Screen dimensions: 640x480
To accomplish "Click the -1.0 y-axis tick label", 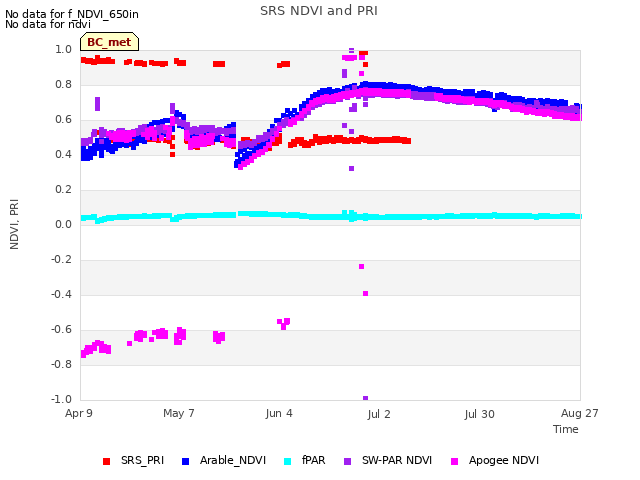I will (x=61, y=399).
